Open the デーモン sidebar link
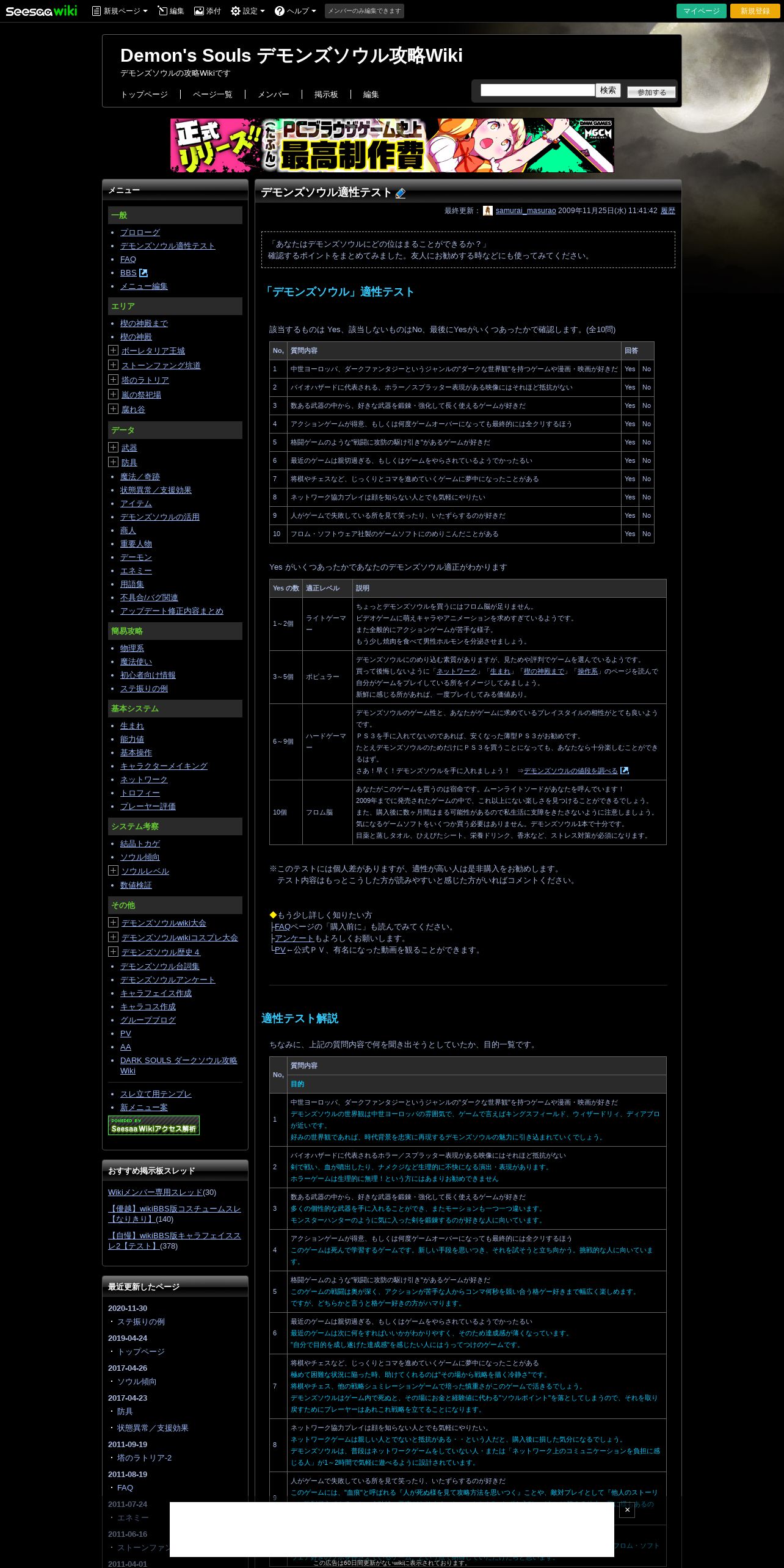The height and width of the screenshot is (1568, 784). pos(136,557)
